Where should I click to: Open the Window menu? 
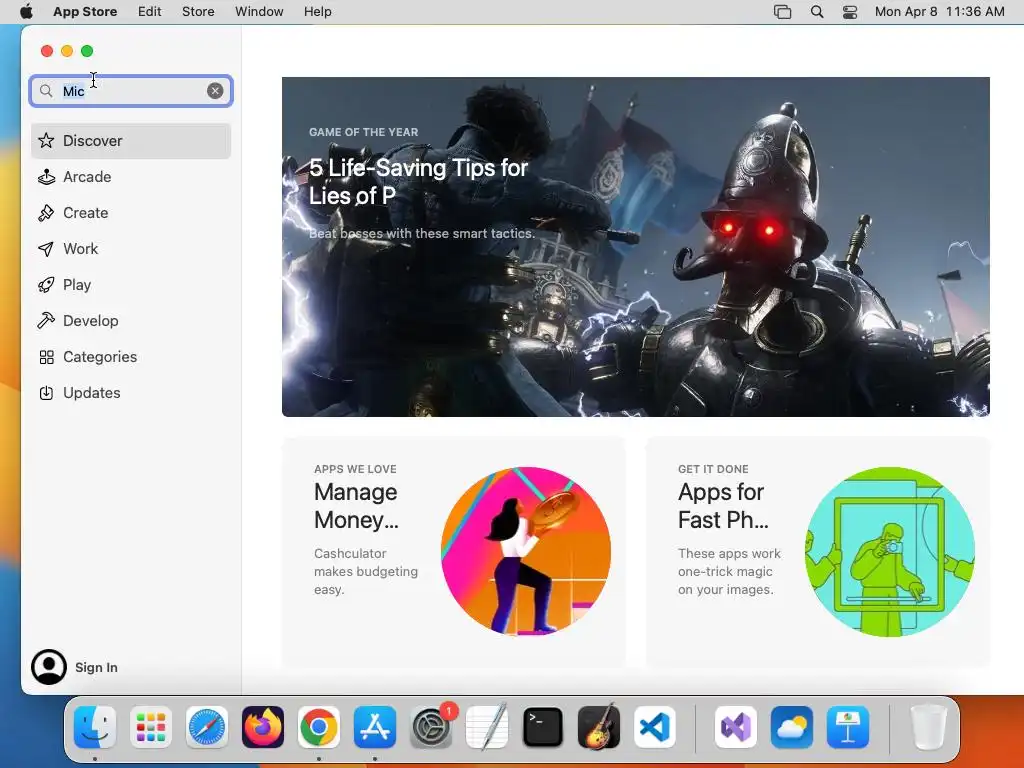pos(259,12)
